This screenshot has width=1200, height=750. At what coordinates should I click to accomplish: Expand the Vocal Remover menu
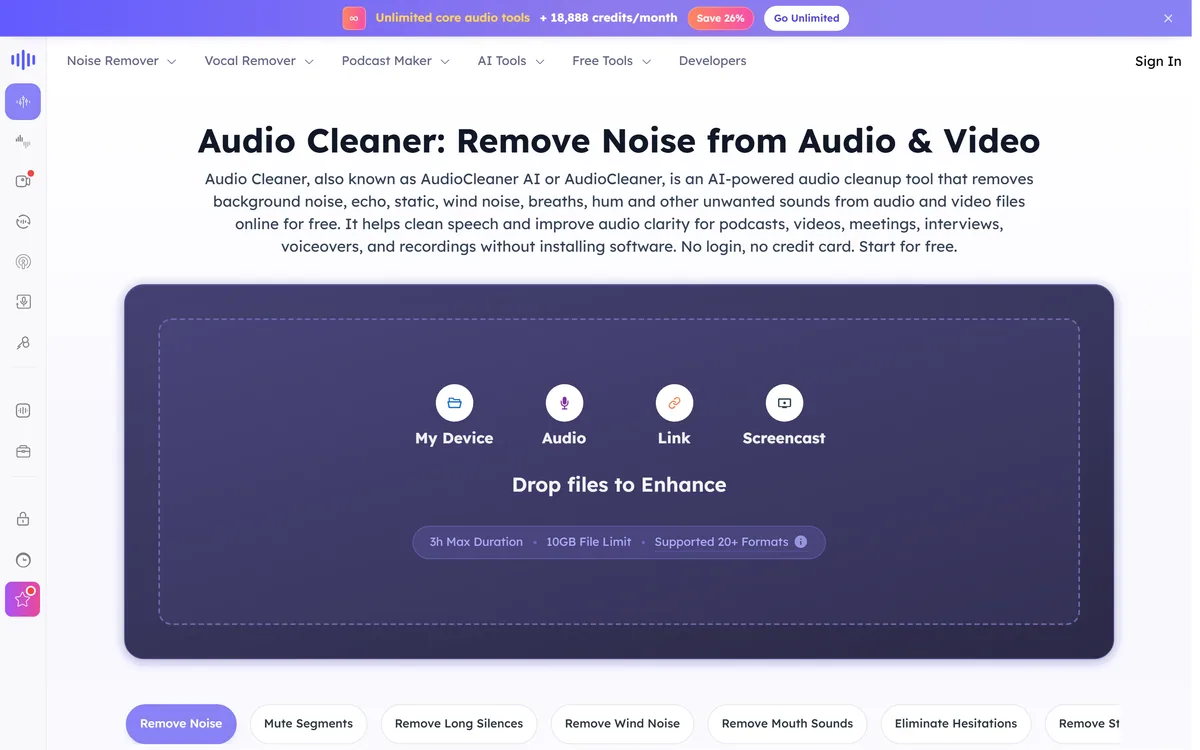point(259,61)
